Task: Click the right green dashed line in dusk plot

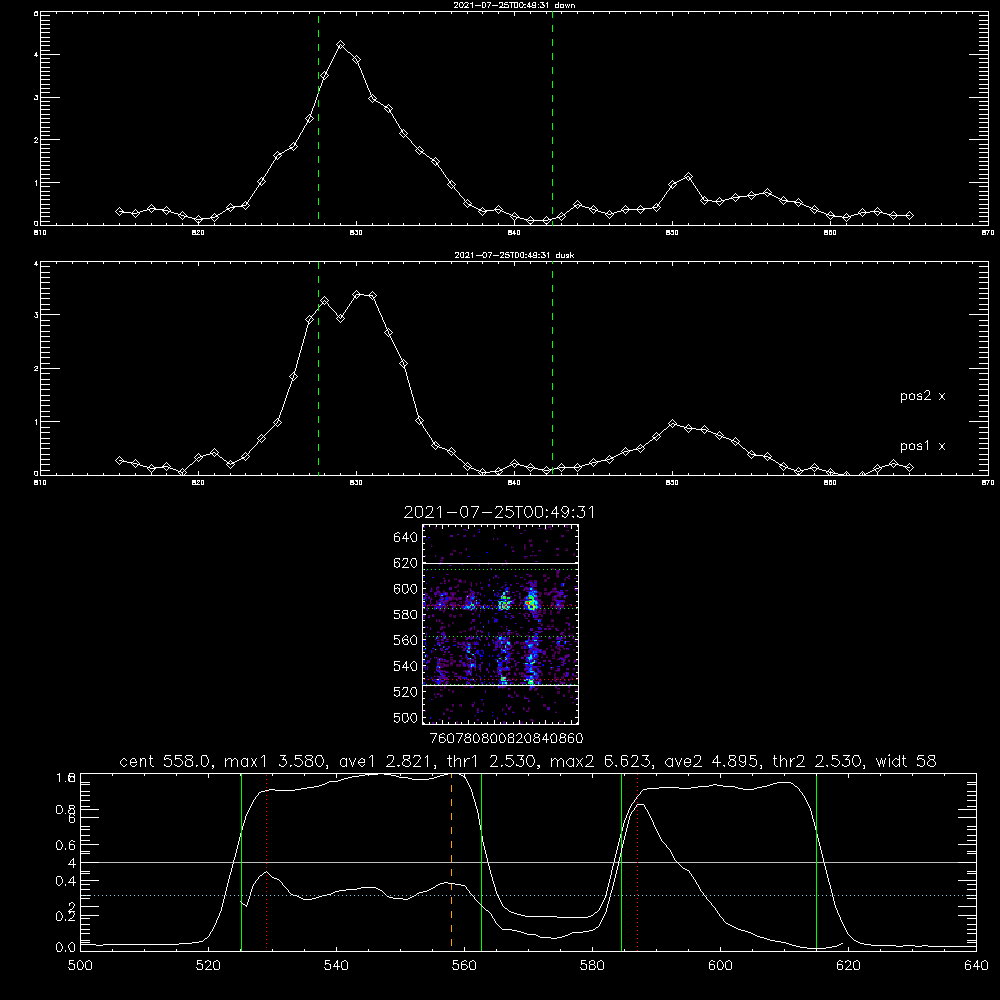Action: pyautogui.click(x=552, y=368)
